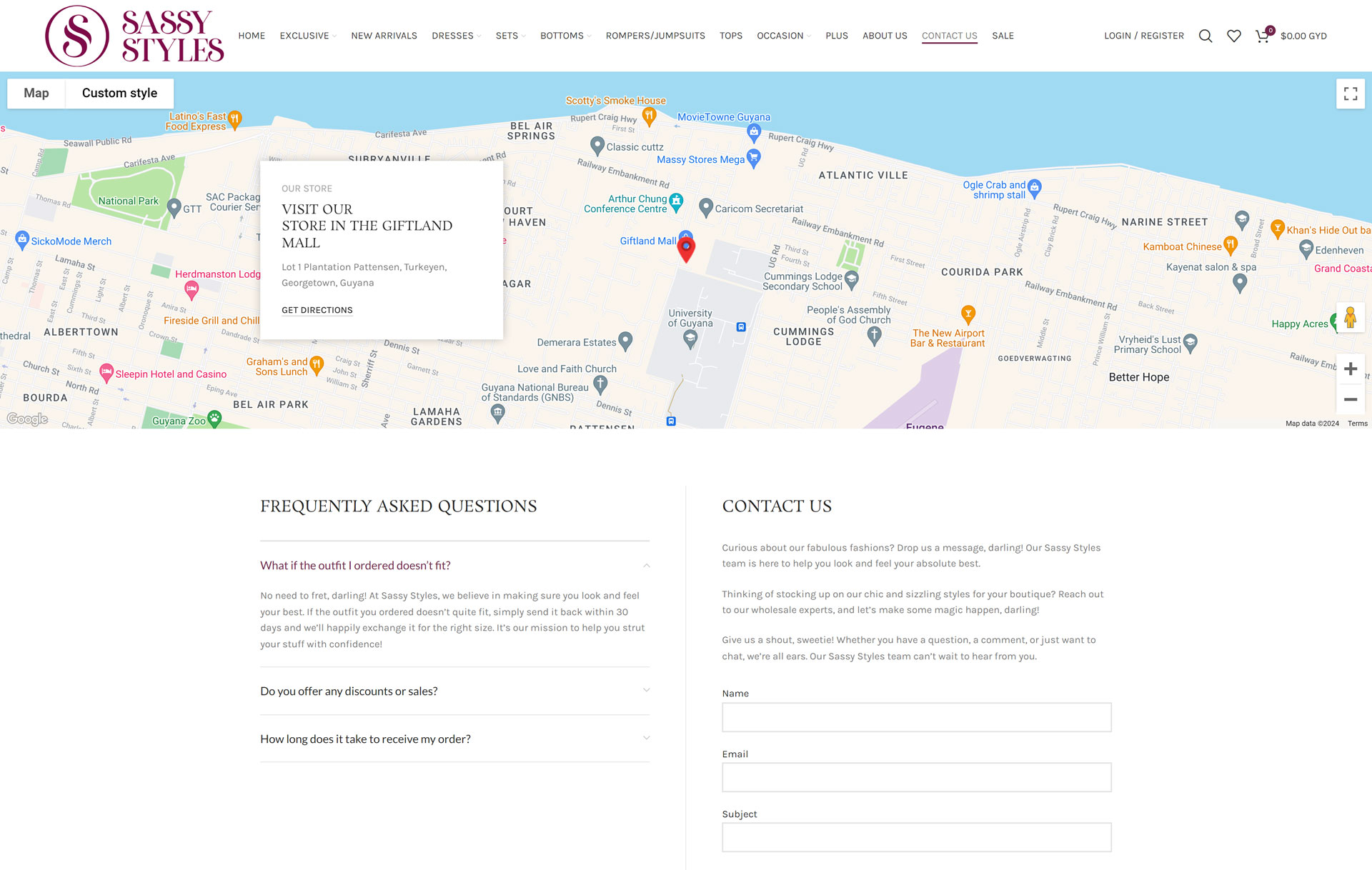Open the shopping cart icon

click(1263, 36)
